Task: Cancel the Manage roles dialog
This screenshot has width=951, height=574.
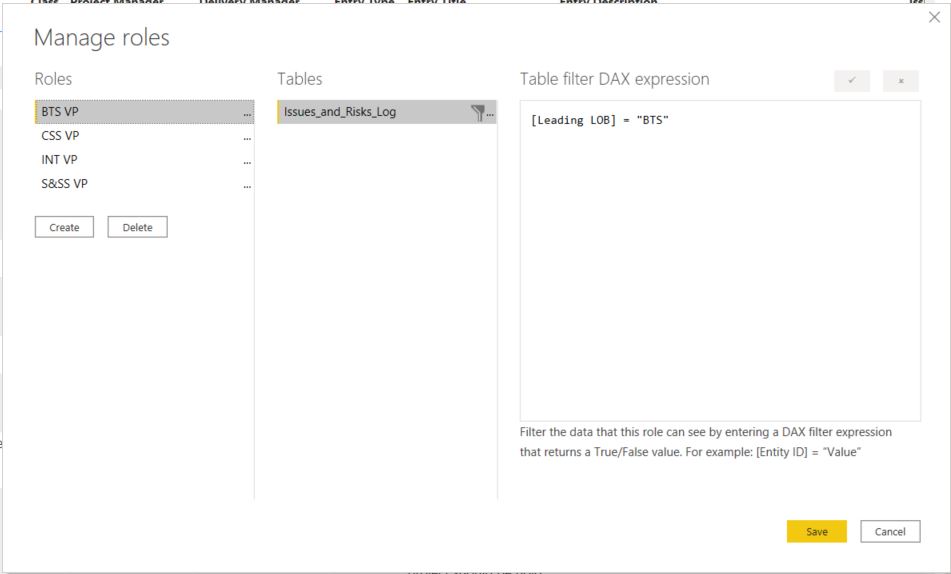Action: tap(890, 532)
